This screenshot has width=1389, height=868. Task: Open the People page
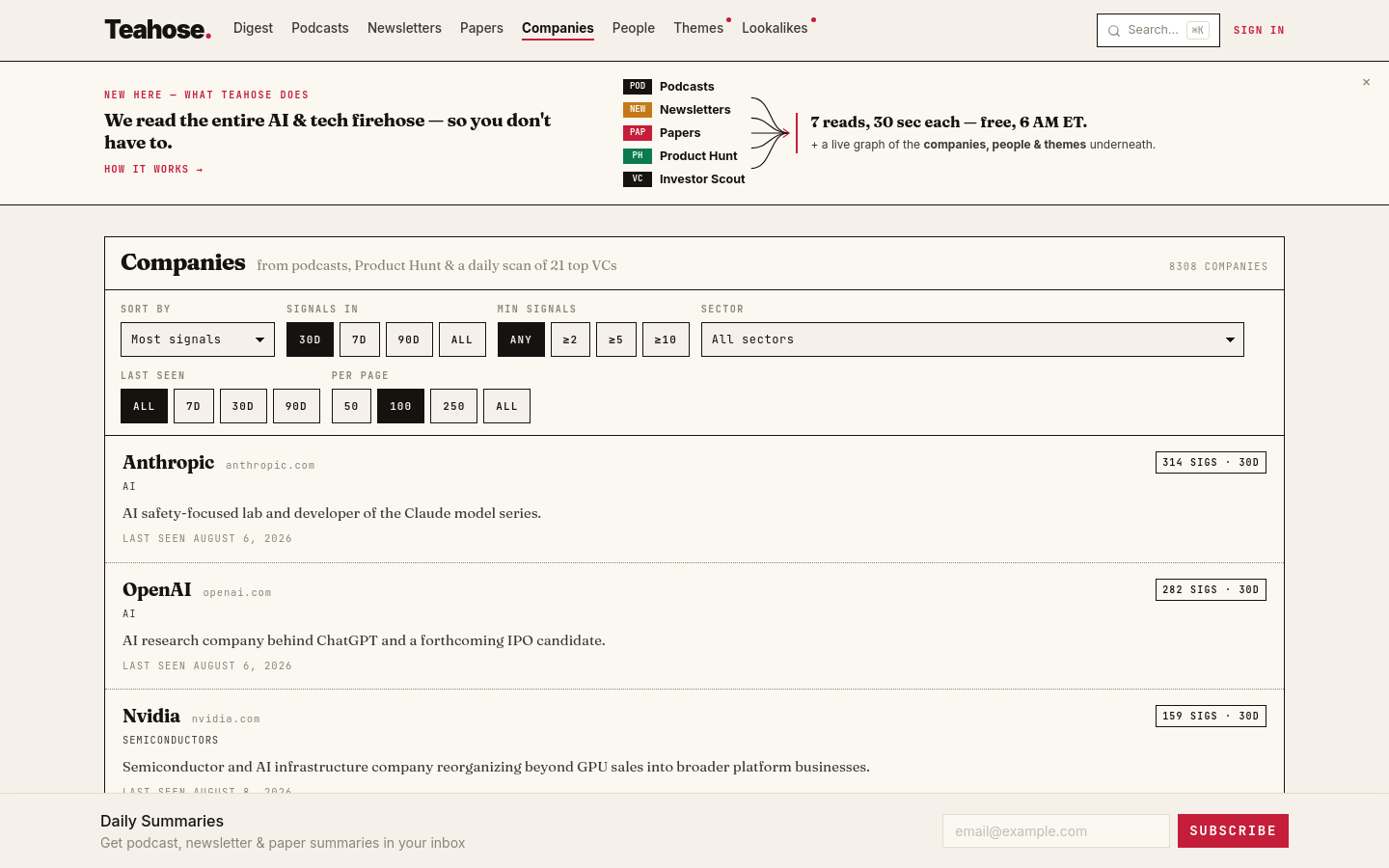634,28
